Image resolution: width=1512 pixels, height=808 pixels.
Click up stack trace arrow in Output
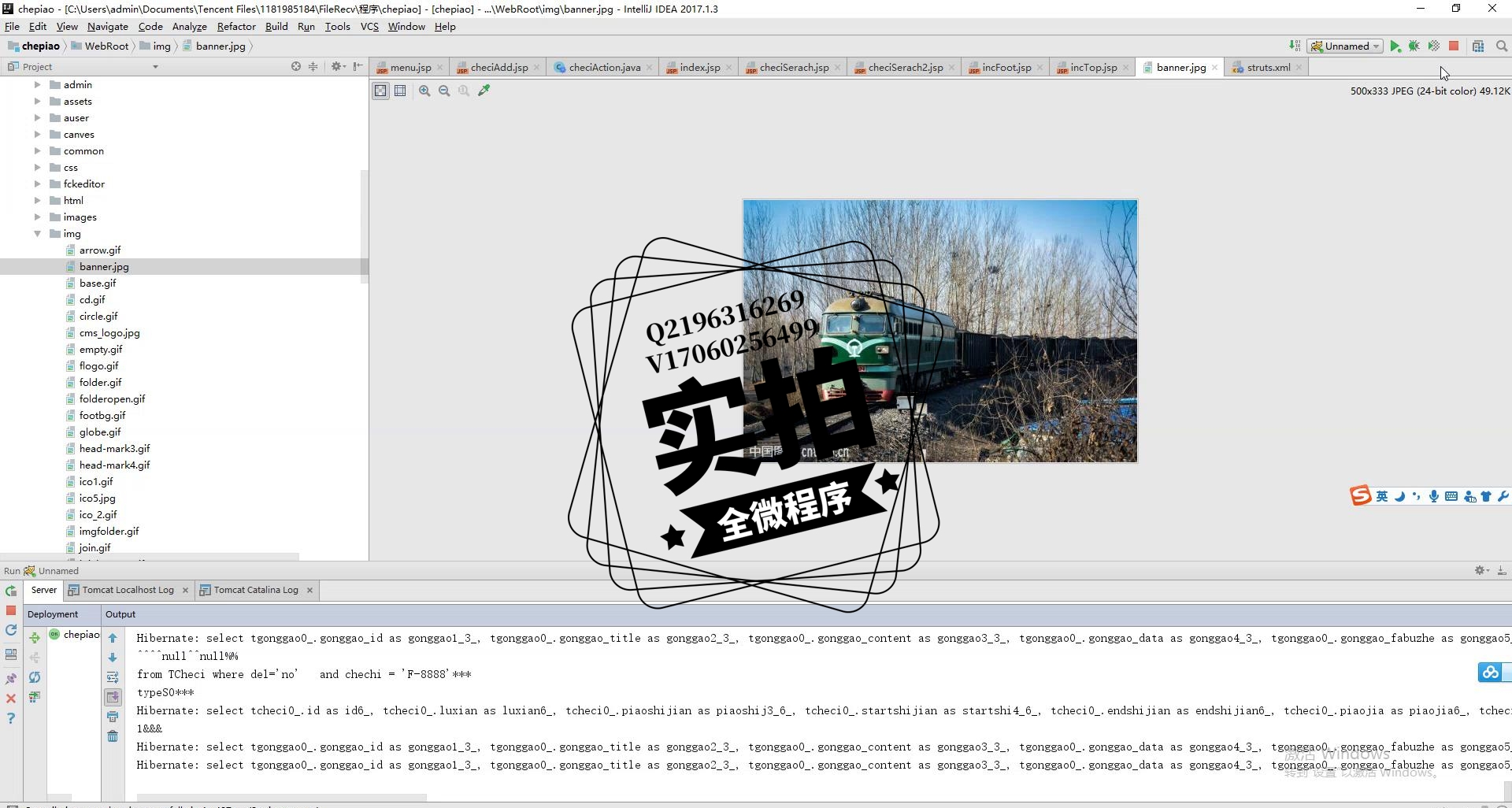[x=113, y=638]
